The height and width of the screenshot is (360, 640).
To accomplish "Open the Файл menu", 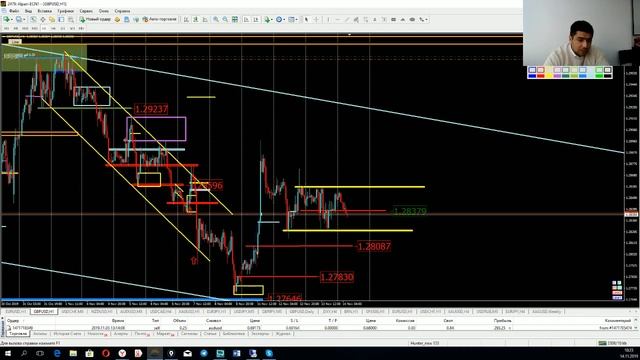I will point(13,11).
